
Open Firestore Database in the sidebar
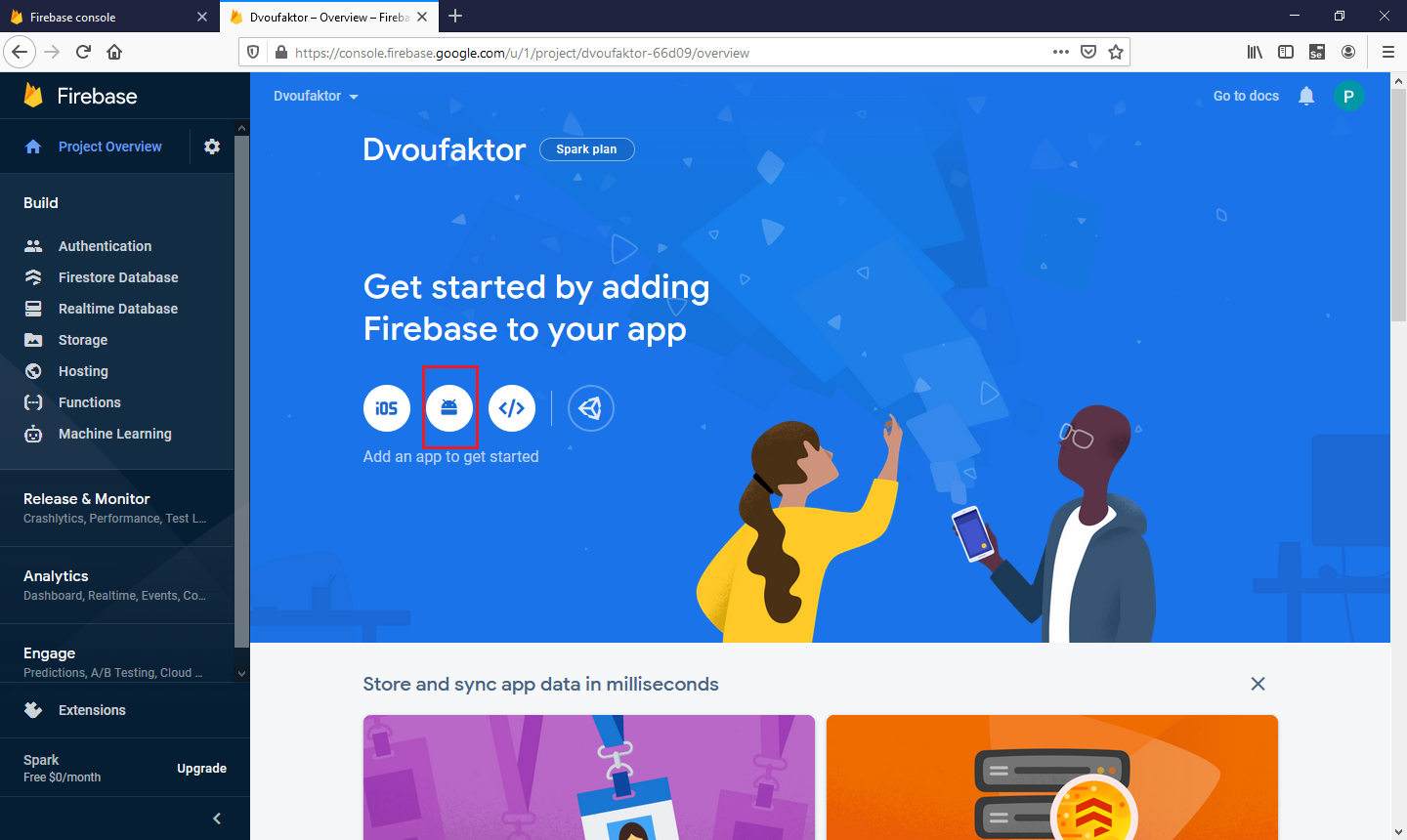[x=117, y=277]
